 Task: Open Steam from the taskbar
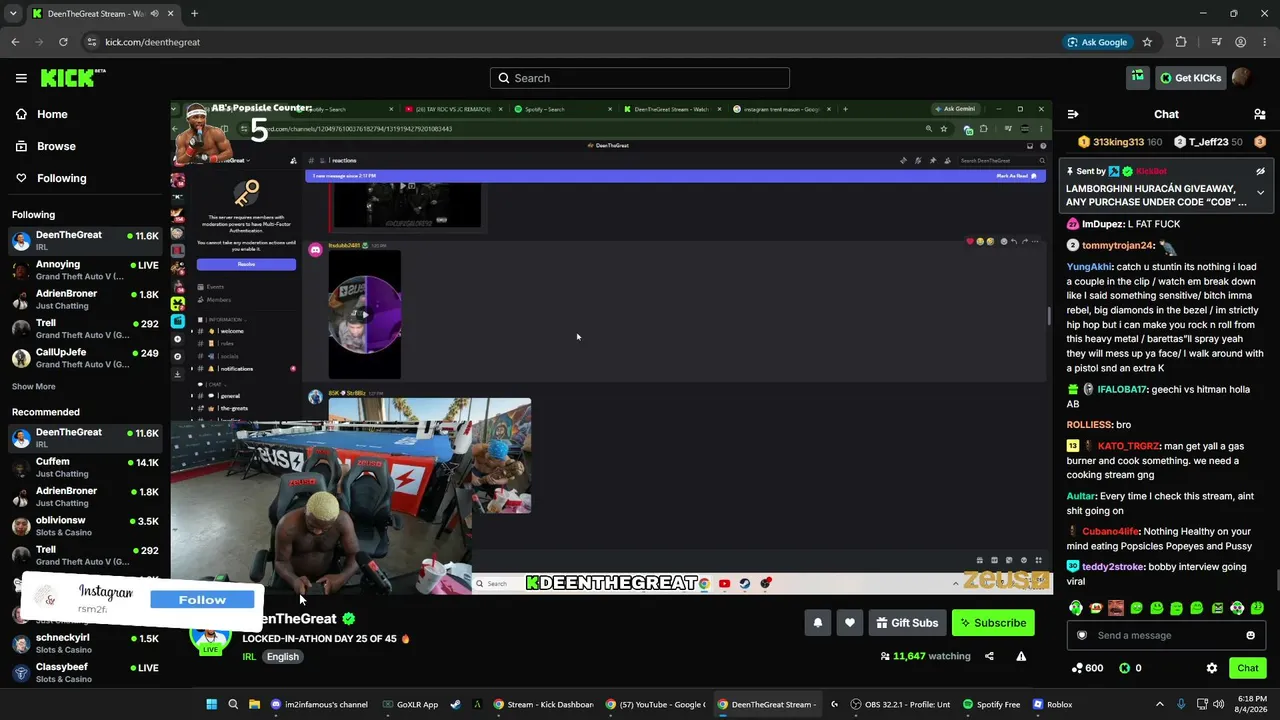click(x=455, y=704)
